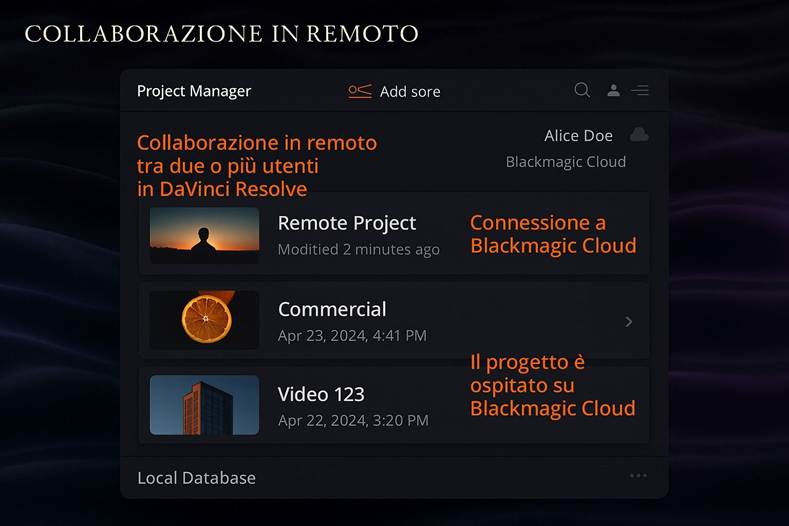This screenshot has width=789, height=526.
Task: Click the user profile icon
Action: [x=613, y=91]
